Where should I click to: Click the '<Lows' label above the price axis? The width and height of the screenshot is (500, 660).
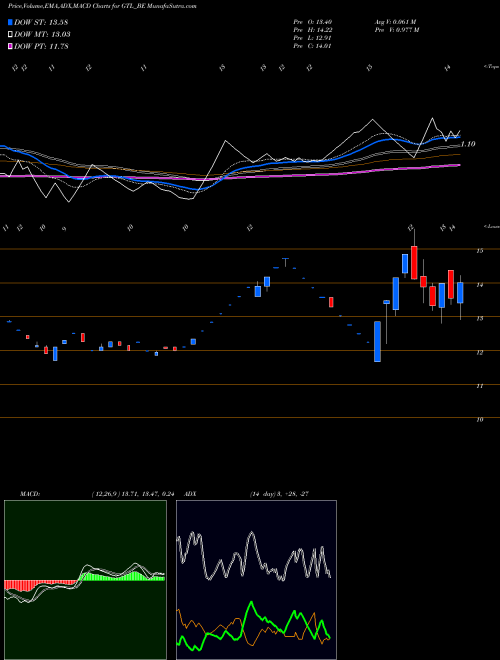click(491, 226)
